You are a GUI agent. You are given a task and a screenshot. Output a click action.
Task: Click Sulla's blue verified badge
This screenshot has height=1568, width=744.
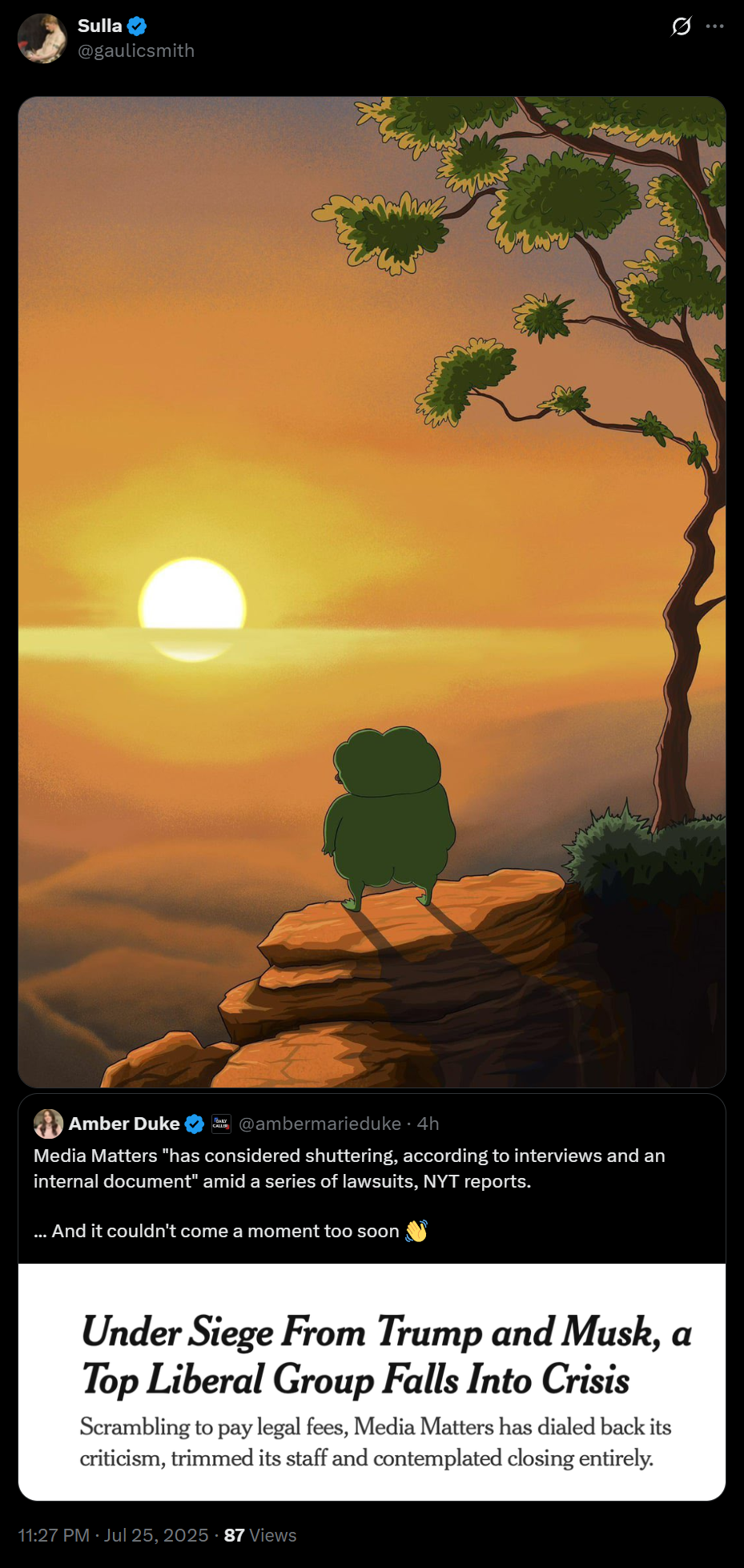click(137, 26)
